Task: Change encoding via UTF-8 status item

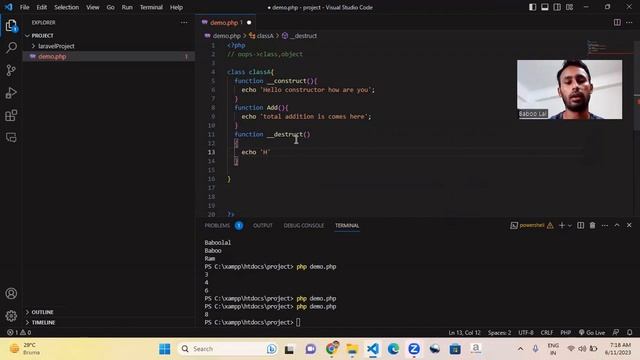Action: 526,332
